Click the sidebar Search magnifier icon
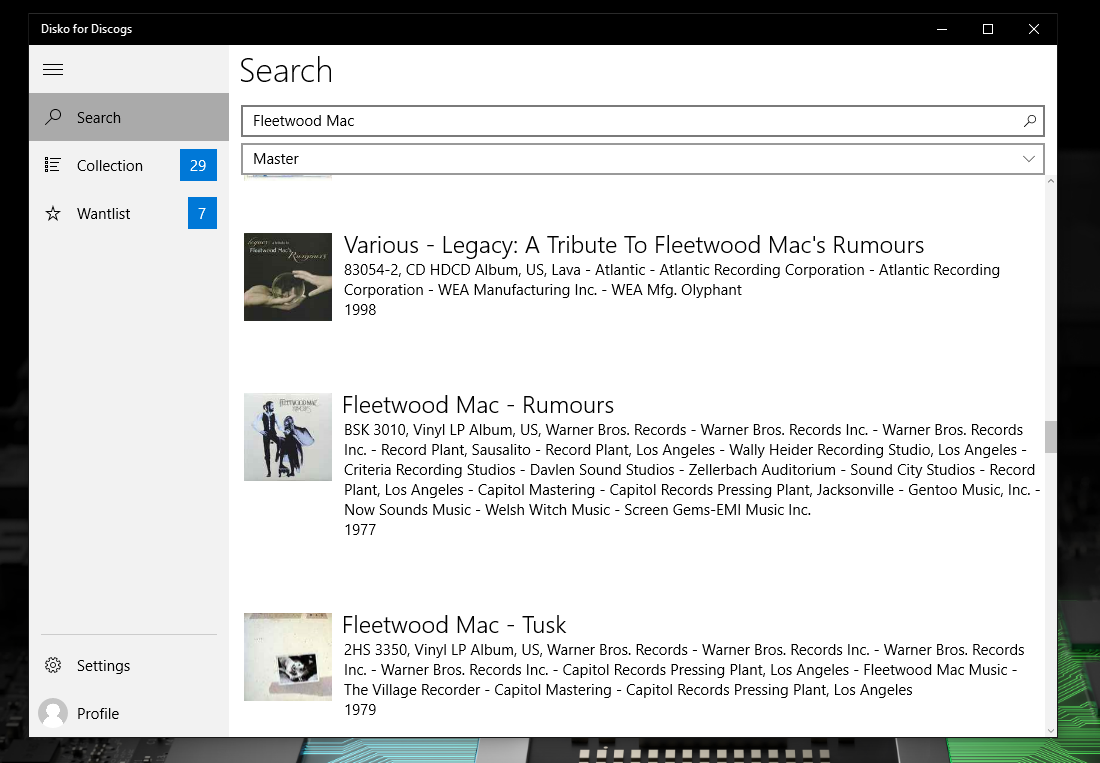 (53, 118)
